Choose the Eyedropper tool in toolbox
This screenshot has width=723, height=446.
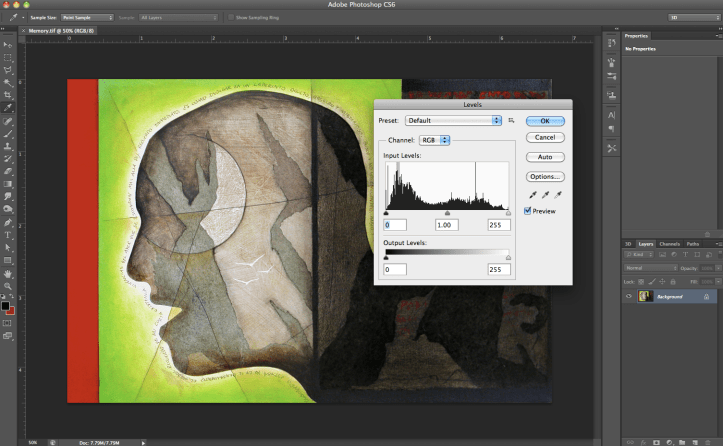8,107
